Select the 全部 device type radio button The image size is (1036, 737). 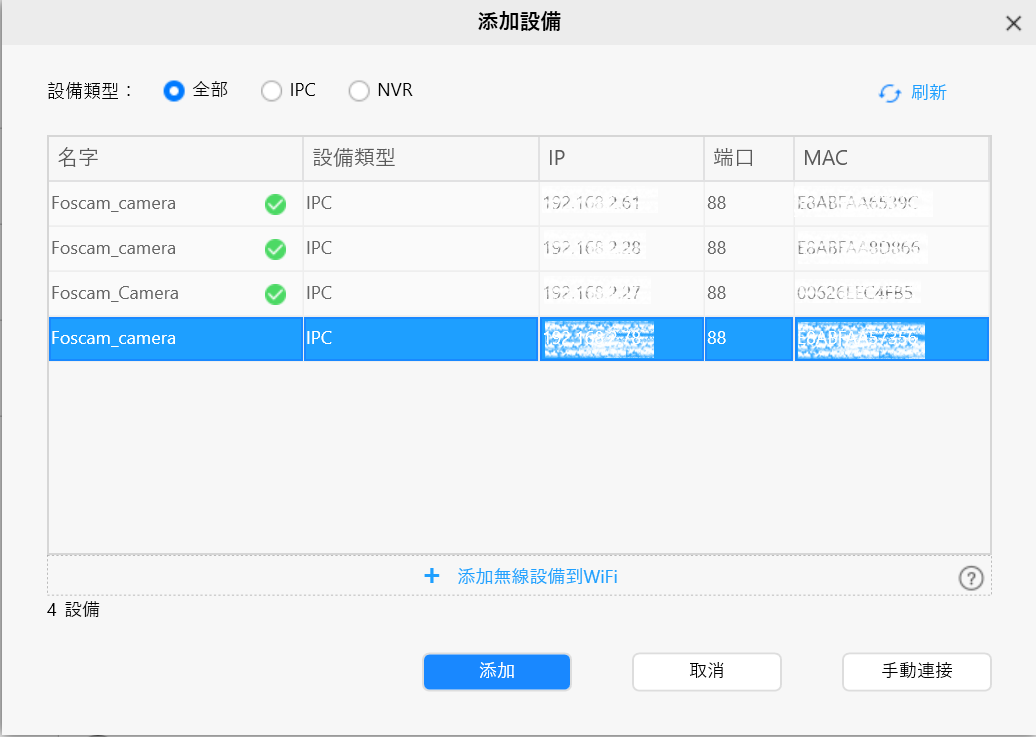click(x=174, y=91)
